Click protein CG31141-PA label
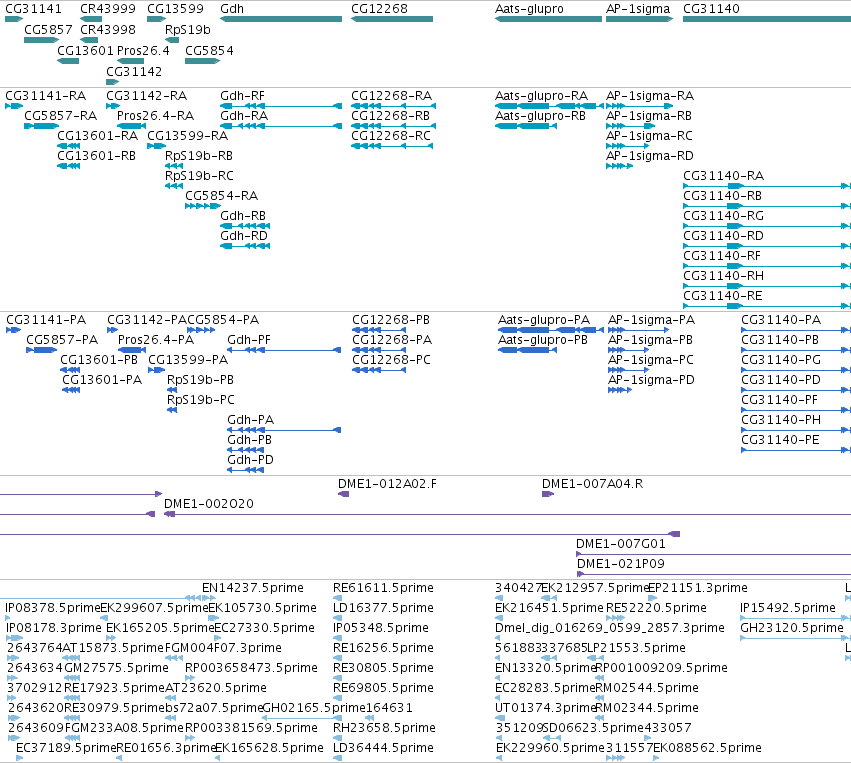 (46, 320)
